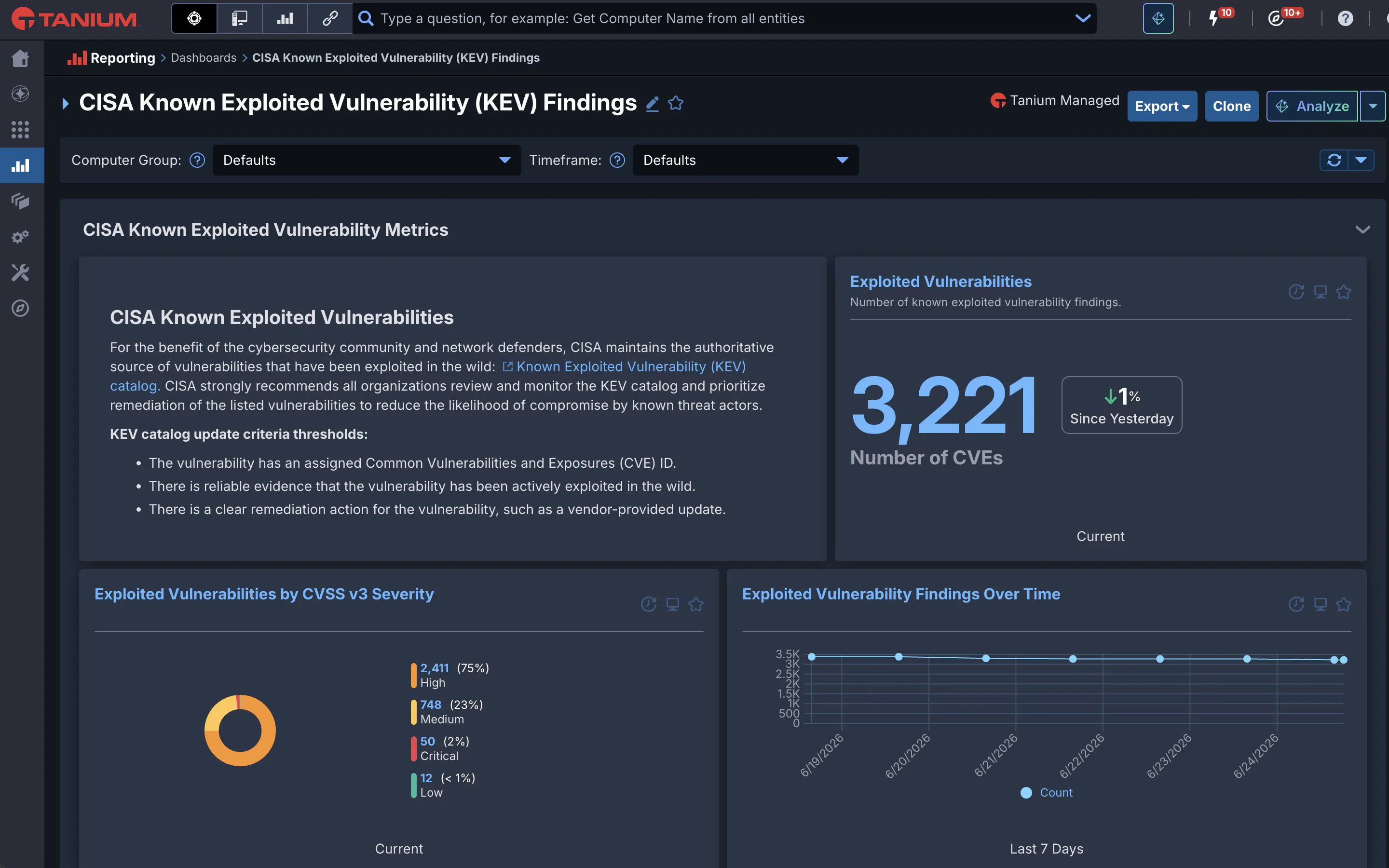Click the Critical severity red swatch
Viewport: 1389px width, 868px height.
point(413,748)
